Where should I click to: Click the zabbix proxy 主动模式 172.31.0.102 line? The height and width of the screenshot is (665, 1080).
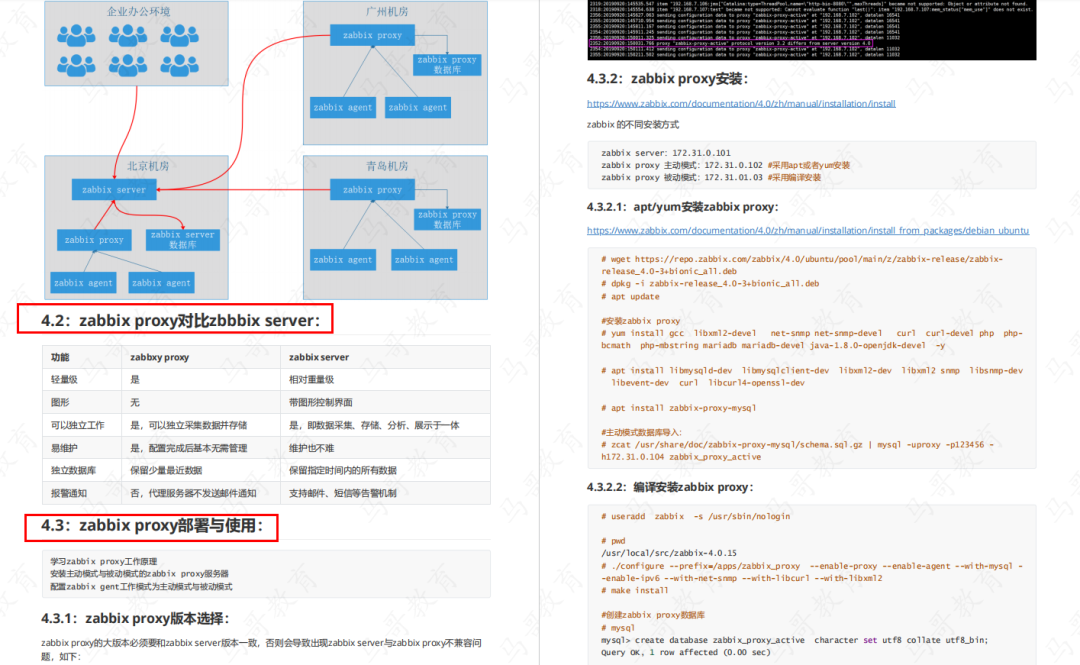[725, 165]
